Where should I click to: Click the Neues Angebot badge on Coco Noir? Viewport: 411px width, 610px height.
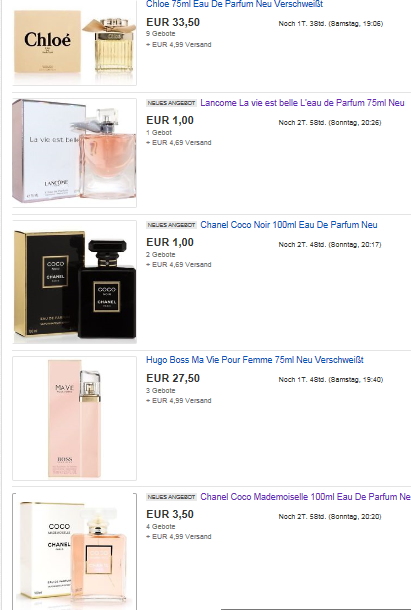click(x=171, y=225)
